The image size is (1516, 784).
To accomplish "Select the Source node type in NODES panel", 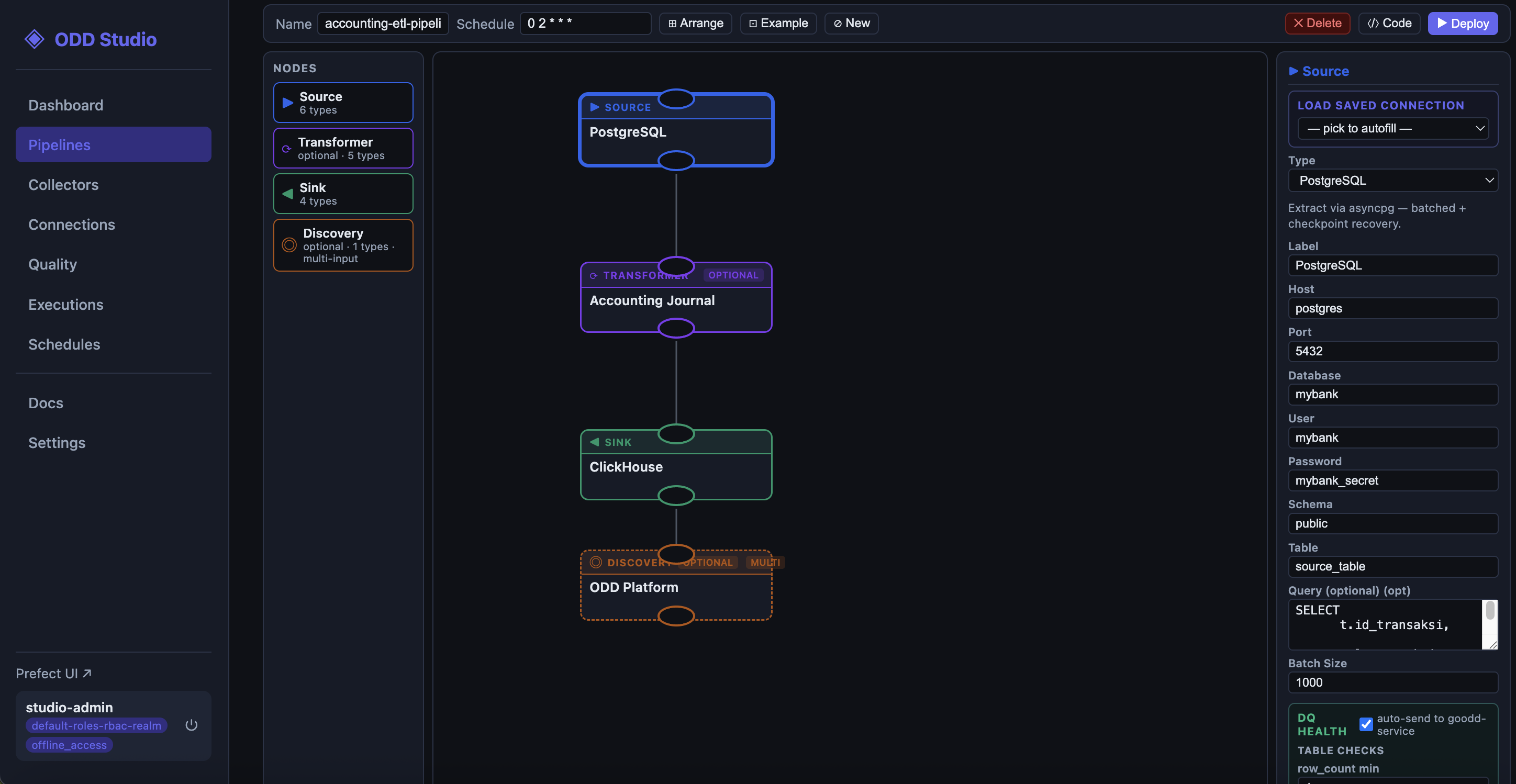I will click(x=343, y=102).
